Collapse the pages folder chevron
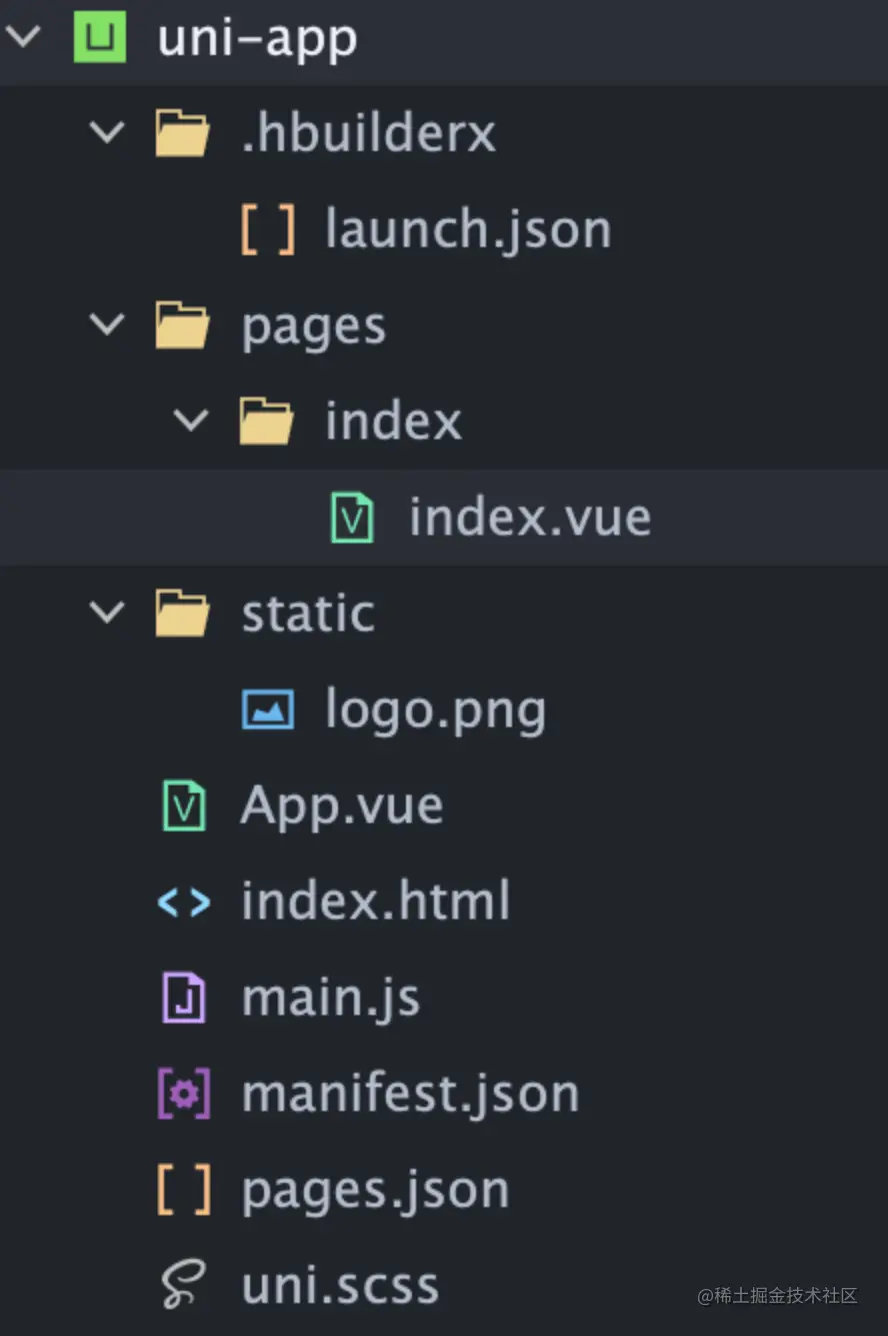This screenshot has width=888, height=1336. (x=107, y=325)
